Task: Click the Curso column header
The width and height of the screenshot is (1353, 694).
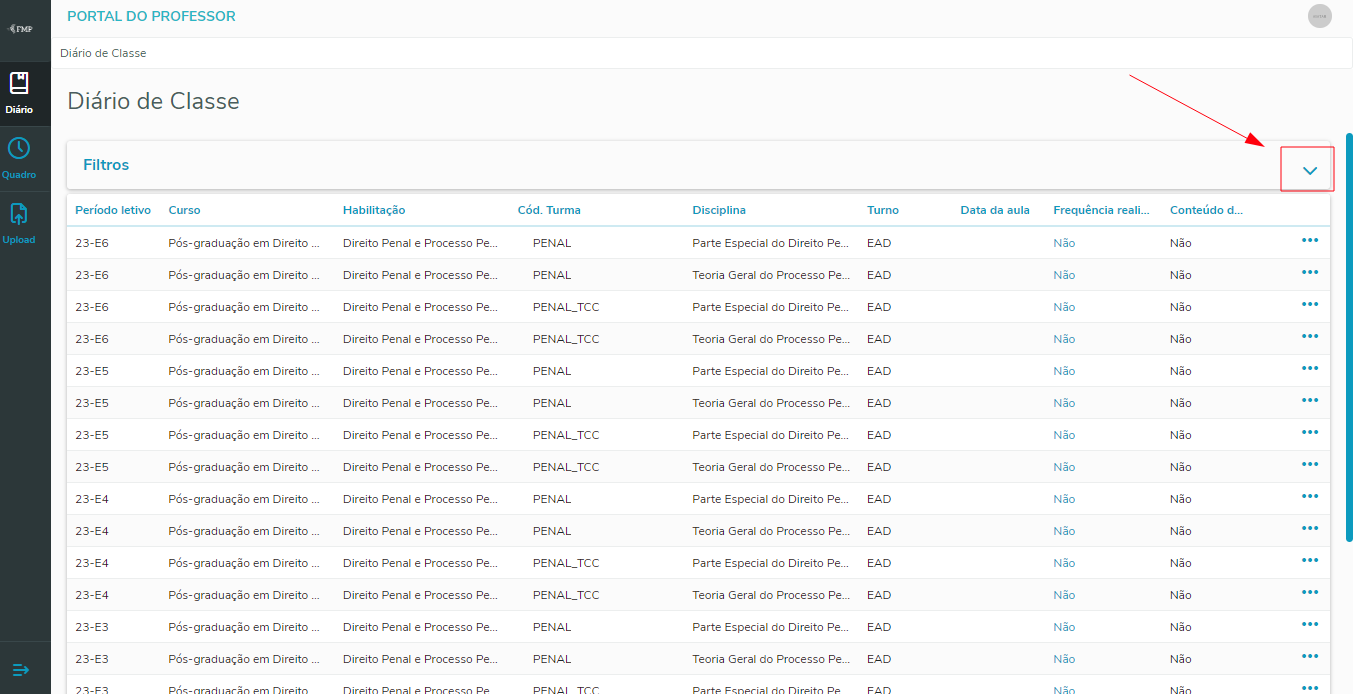Action: (184, 210)
